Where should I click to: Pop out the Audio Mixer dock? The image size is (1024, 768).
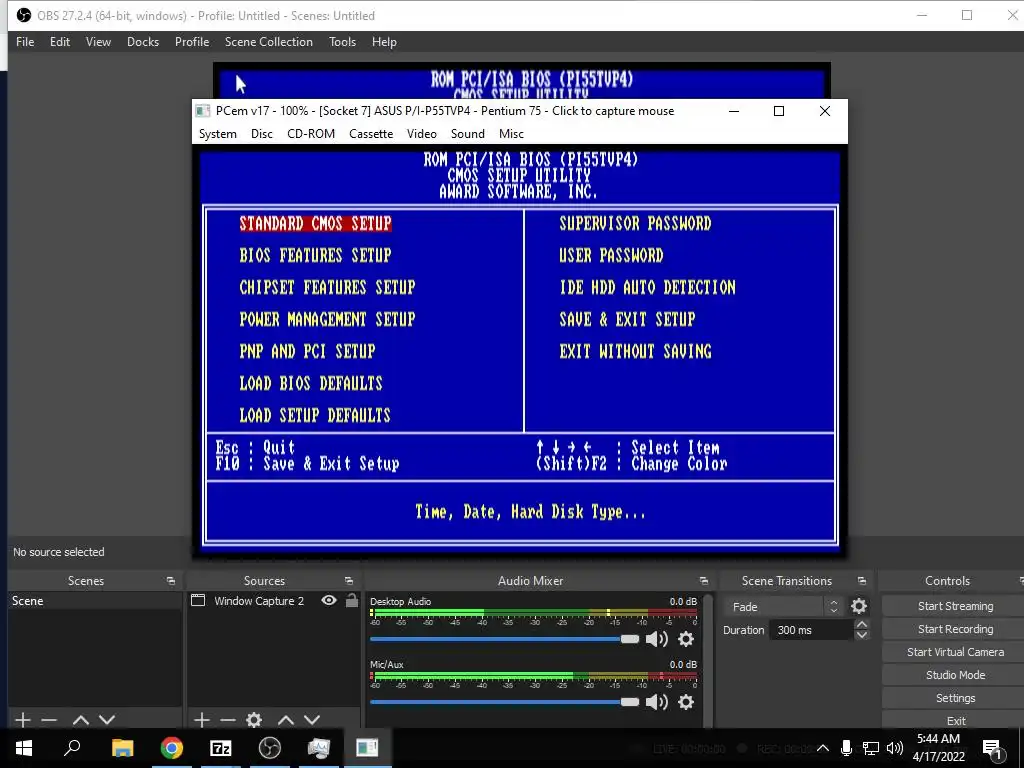703,581
